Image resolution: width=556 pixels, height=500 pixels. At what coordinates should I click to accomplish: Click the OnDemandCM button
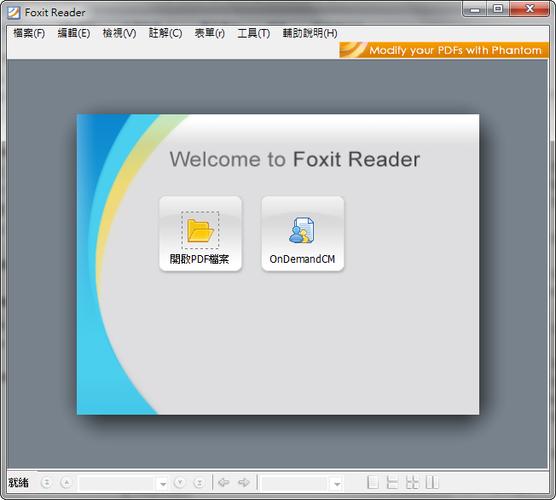click(302, 234)
